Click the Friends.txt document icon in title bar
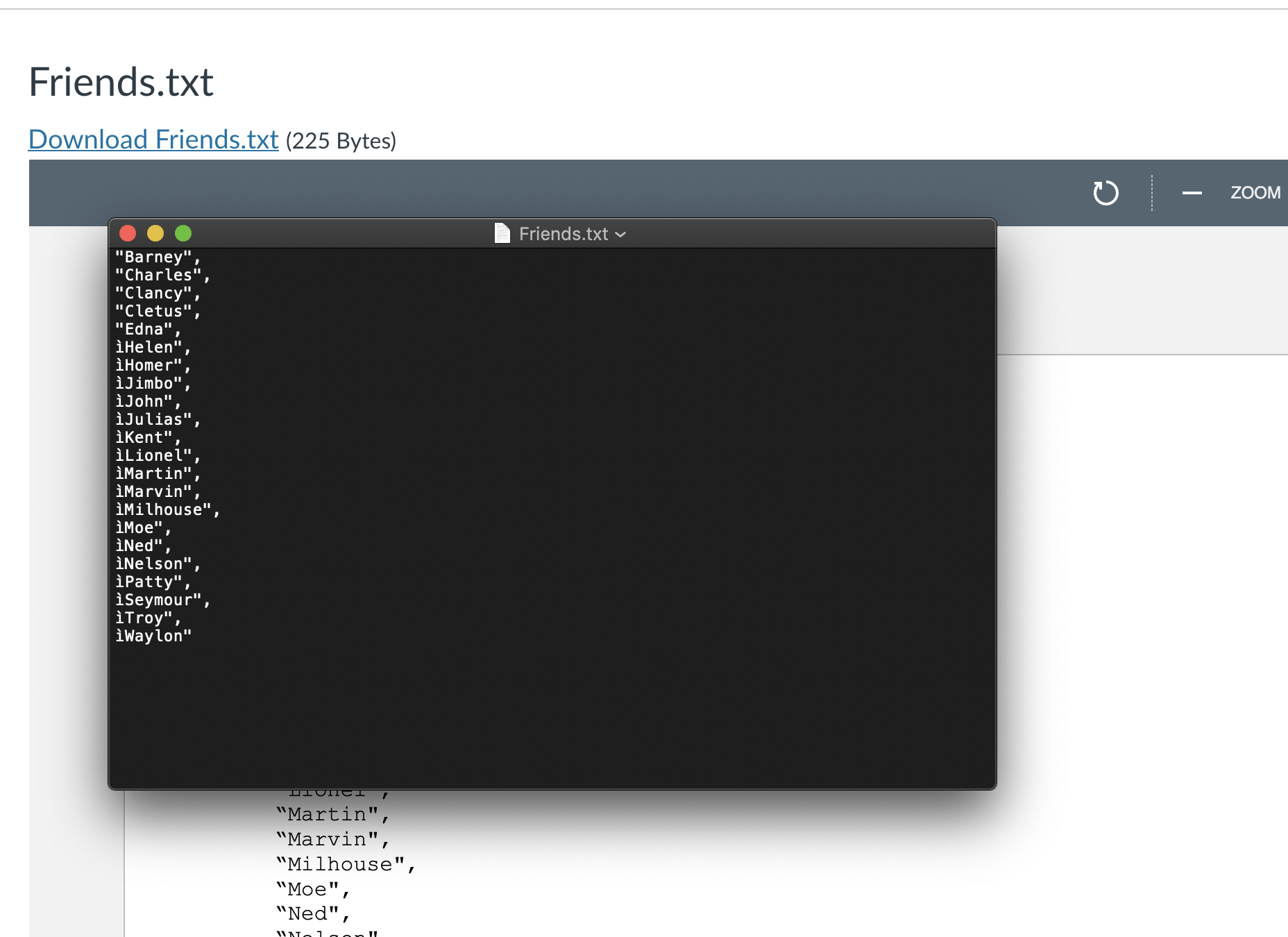 point(502,233)
